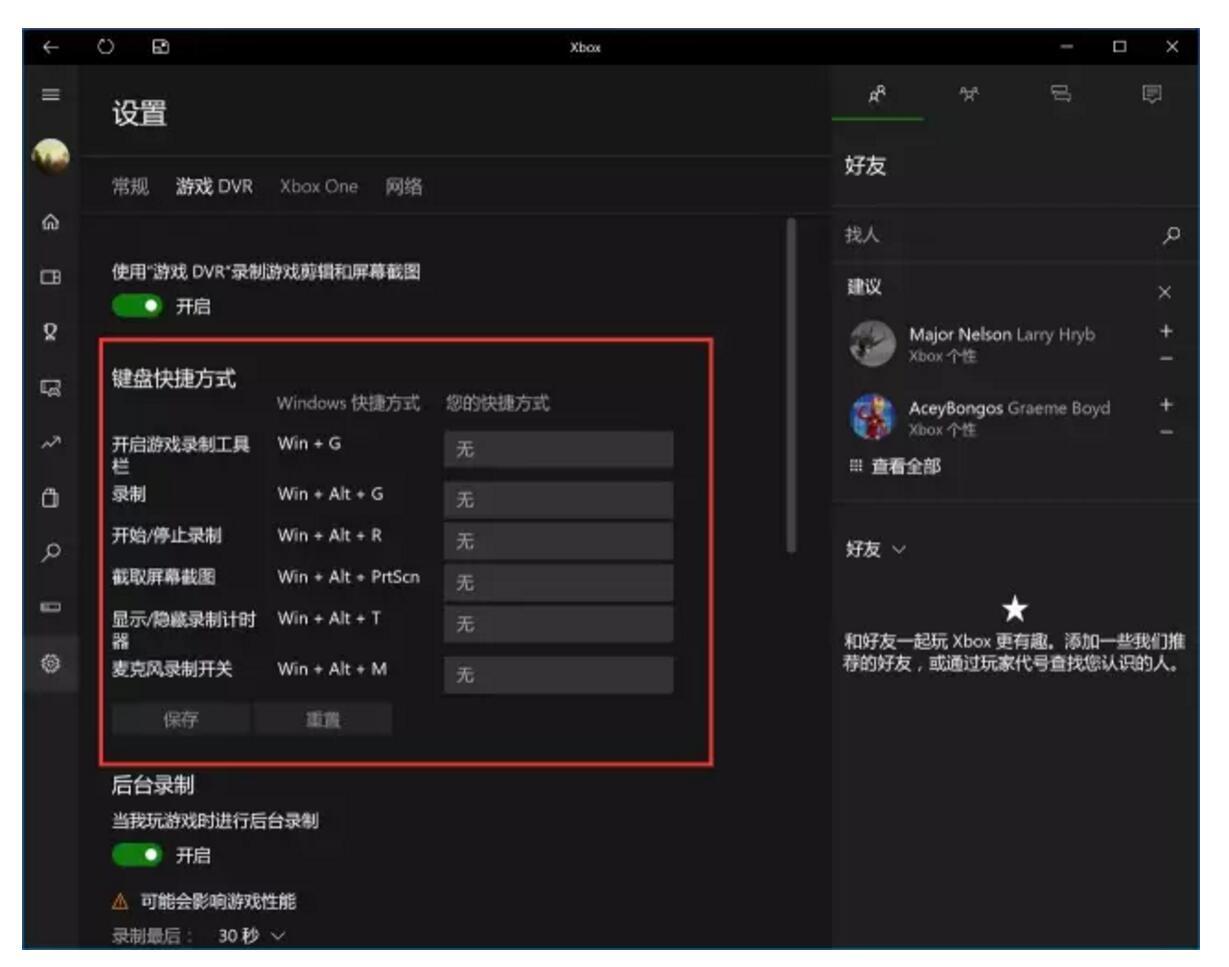Toggle 游戏 DVR recording switch
Image resolution: width=1229 pixels, height=967 pixels.
137,307
